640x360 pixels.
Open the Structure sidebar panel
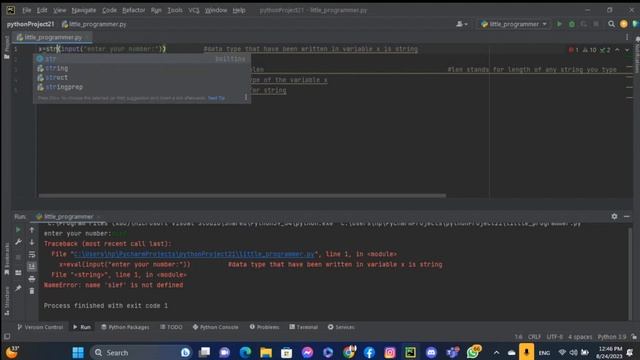pyautogui.click(x=7, y=301)
